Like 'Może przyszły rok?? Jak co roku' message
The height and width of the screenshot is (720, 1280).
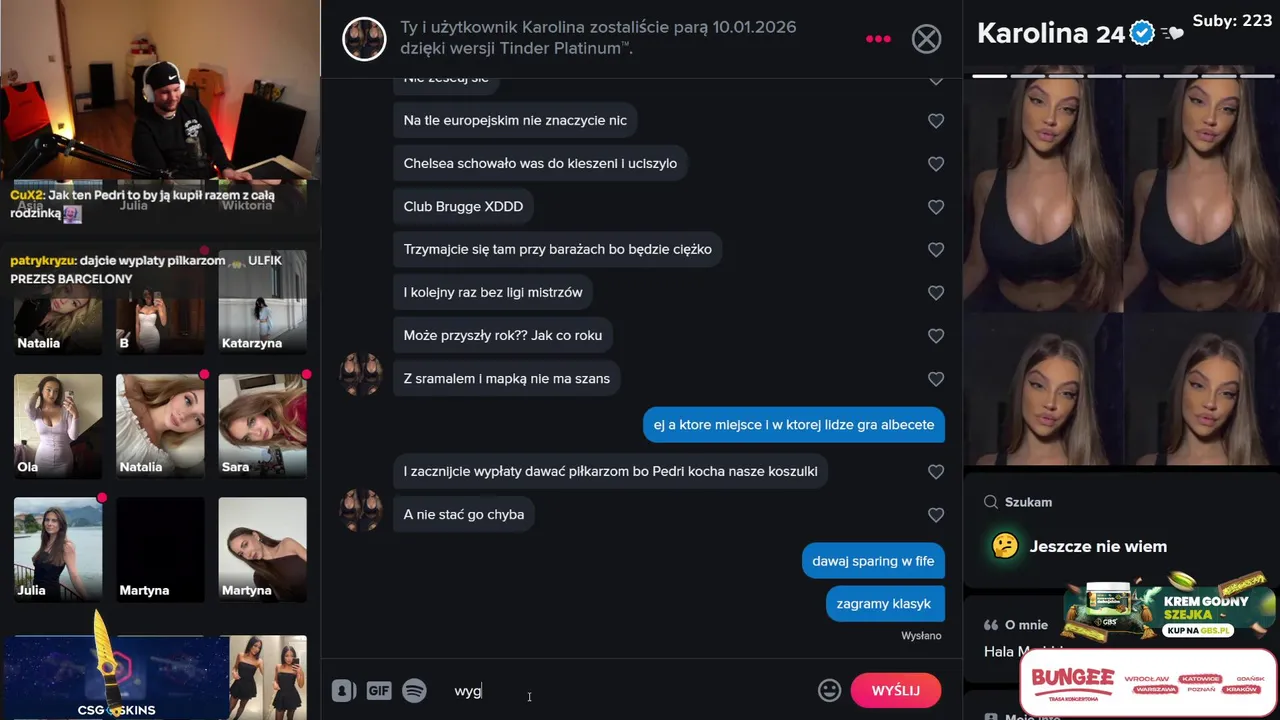pos(936,336)
